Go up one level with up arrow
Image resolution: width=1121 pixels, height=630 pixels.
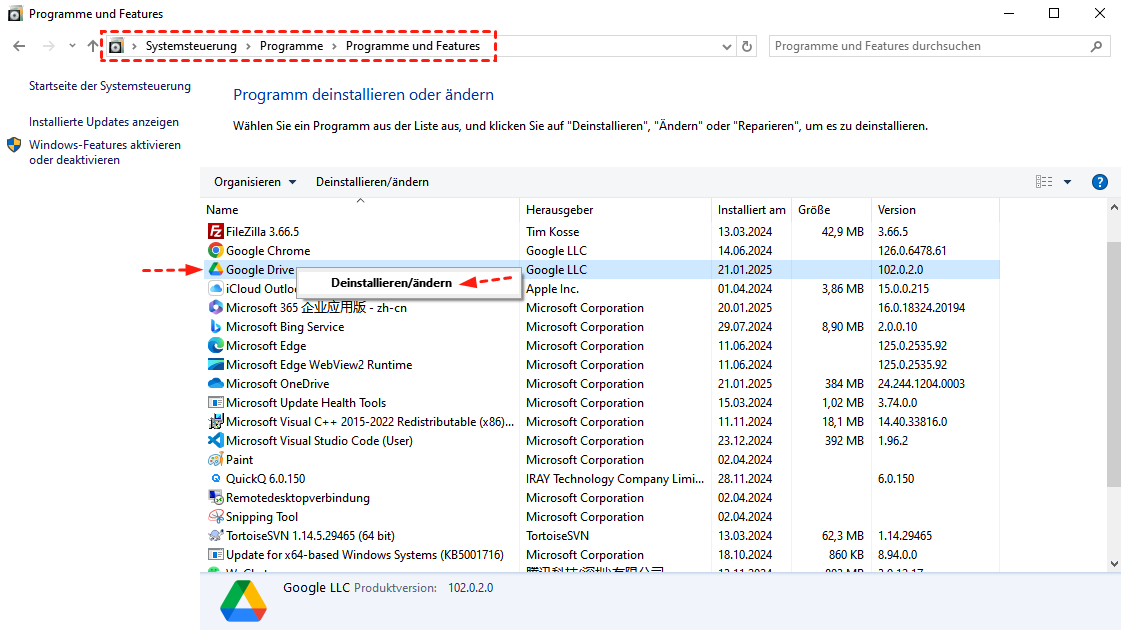pos(93,46)
